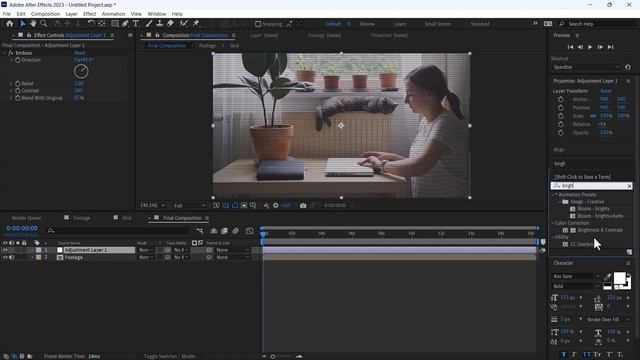Hide the Adjustment Layer 1 eye icon
The height and width of the screenshot is (360, 640).
tap(5, 250)
